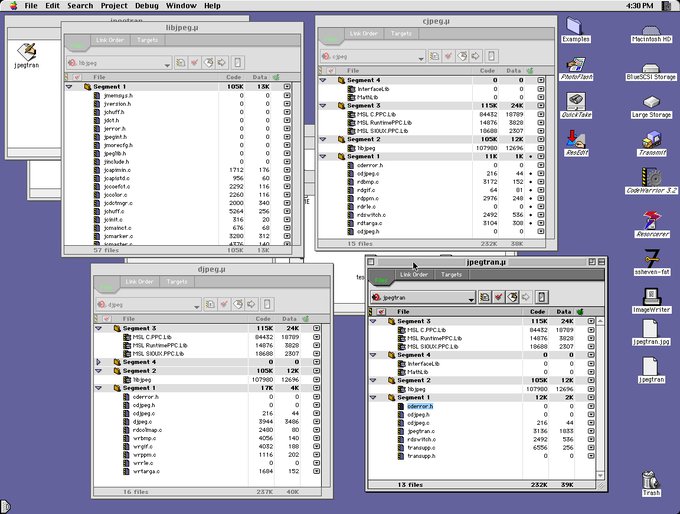Switch to Targets tab in cjpeg.µ
Screen dimensions: 680x514
coord(401,33)
